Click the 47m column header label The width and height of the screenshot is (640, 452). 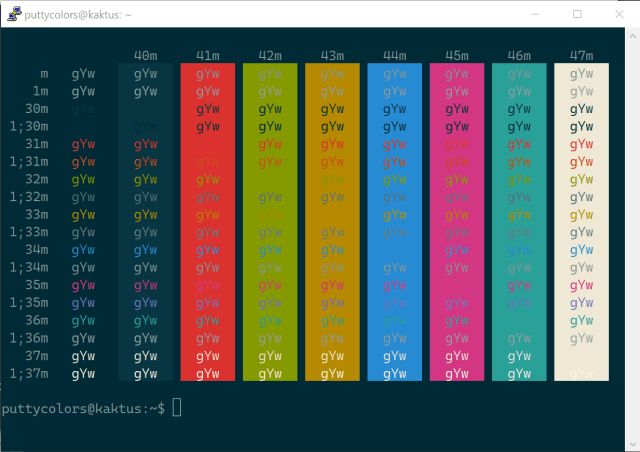pos(581,55)
